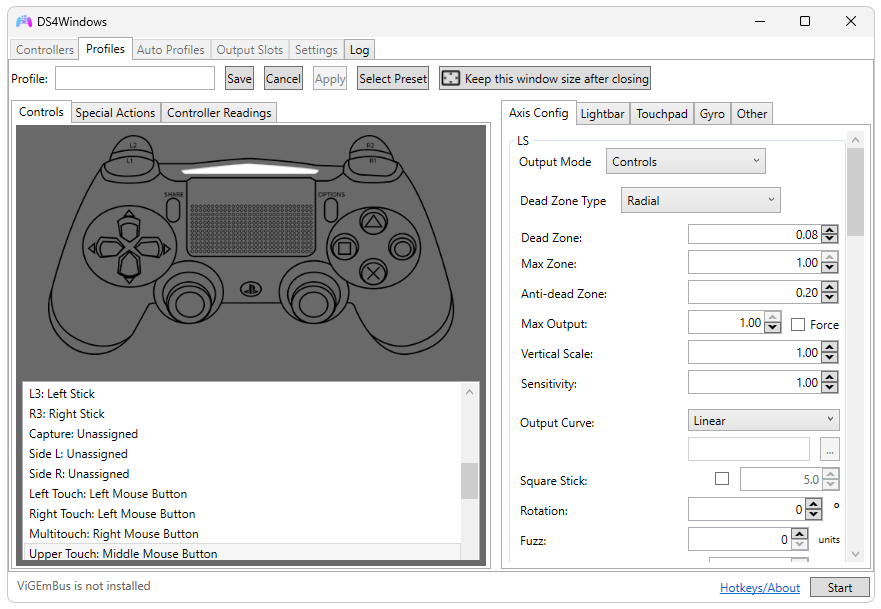Go to the Settings tab

click(x=316, y=49)
